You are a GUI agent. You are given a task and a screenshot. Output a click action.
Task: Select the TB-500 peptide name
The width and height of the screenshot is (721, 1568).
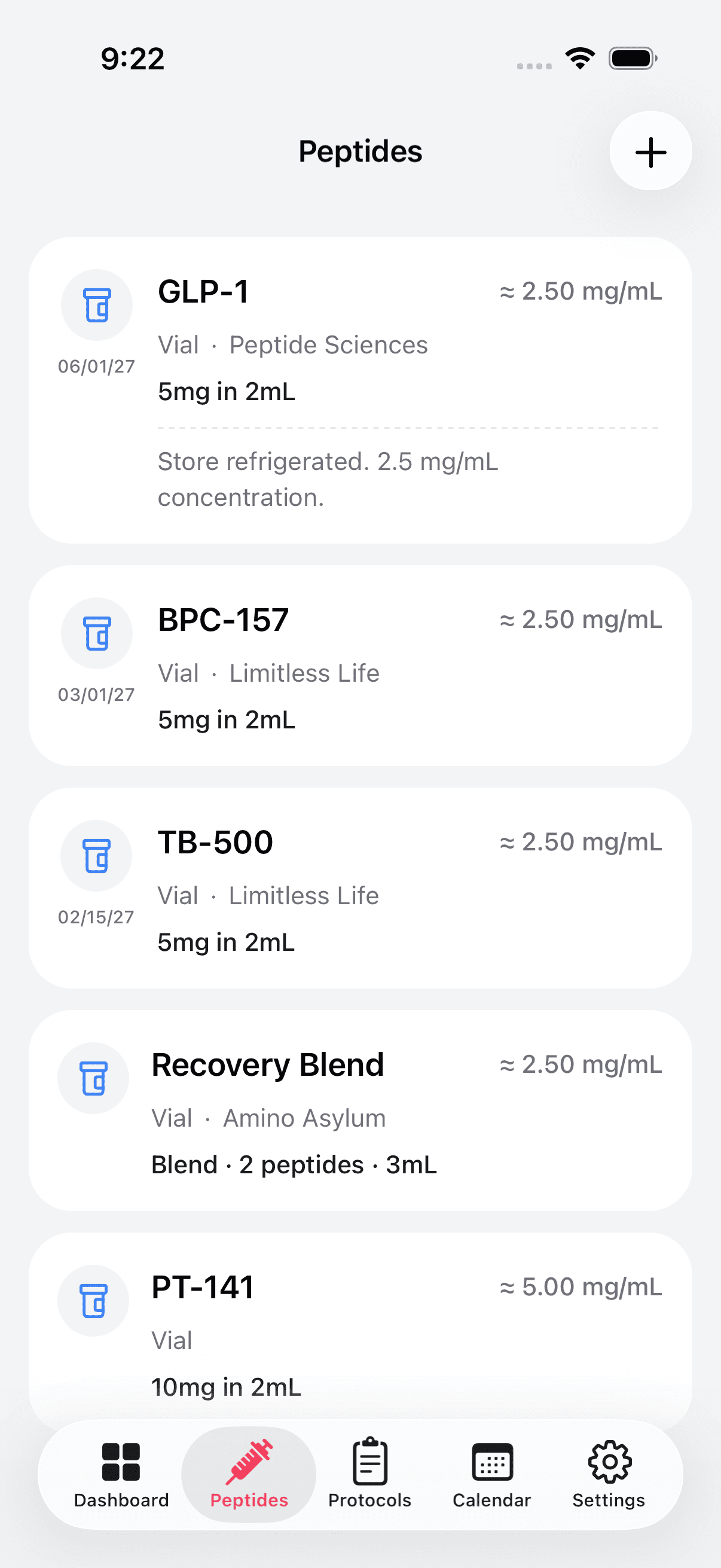(215, 843)
